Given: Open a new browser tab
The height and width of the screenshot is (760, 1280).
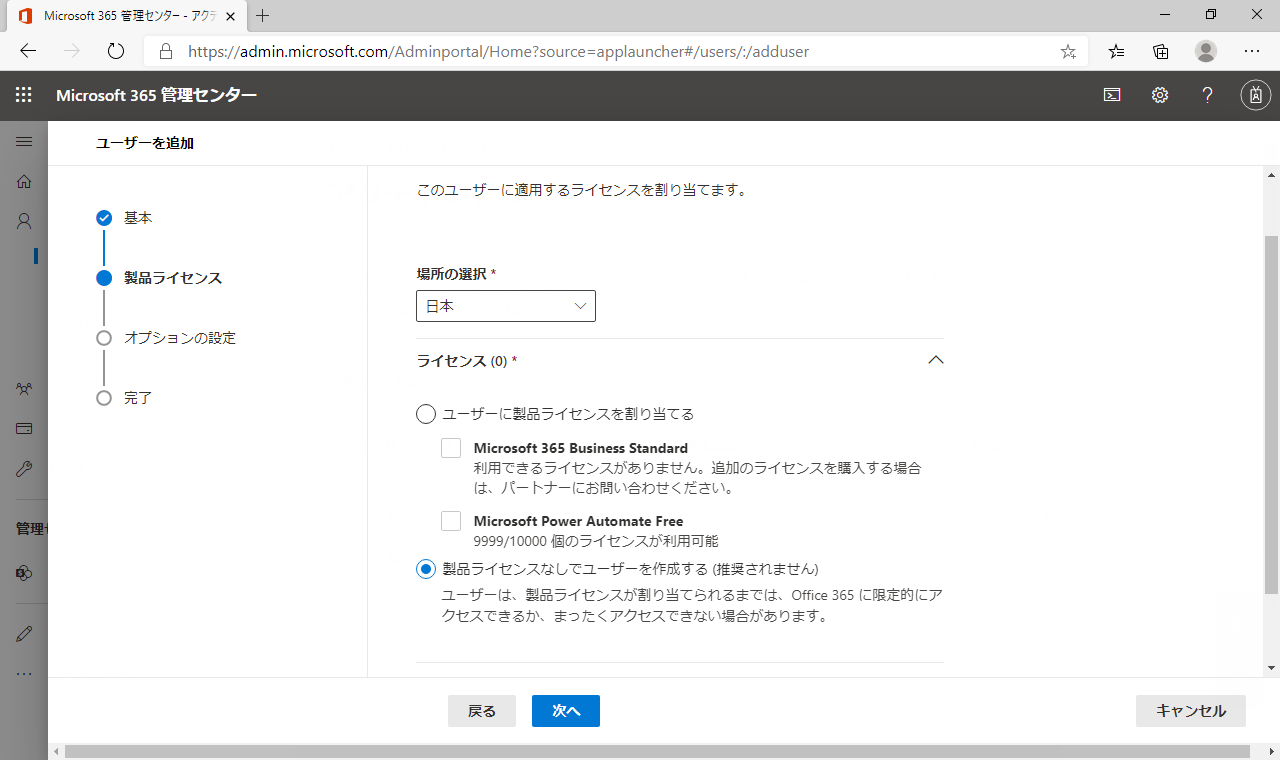Looking at the screenshot, I should [x=263, y=16].
